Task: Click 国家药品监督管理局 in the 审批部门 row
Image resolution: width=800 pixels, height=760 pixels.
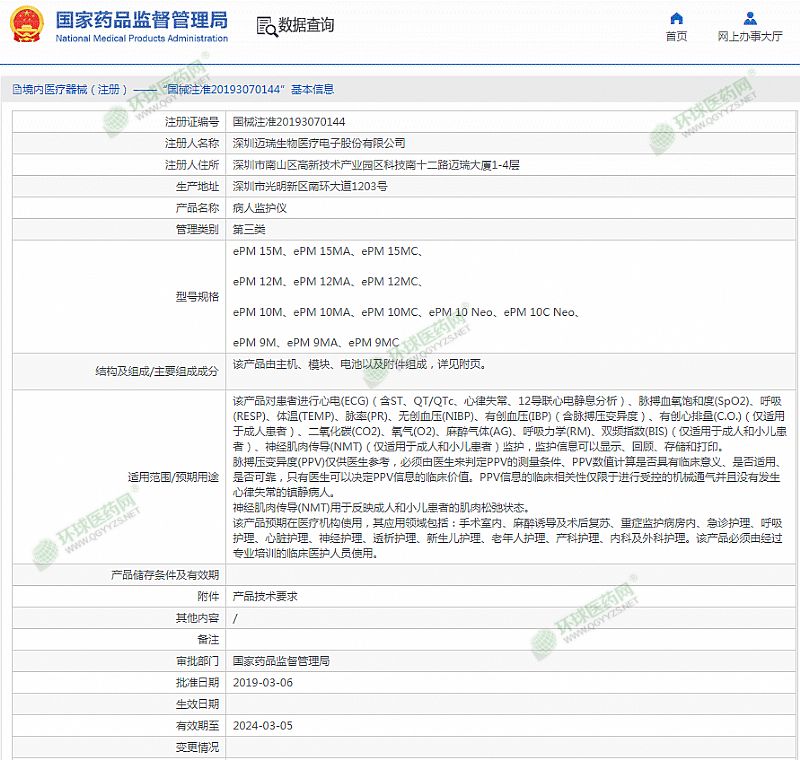Action: tap(281, 661)
